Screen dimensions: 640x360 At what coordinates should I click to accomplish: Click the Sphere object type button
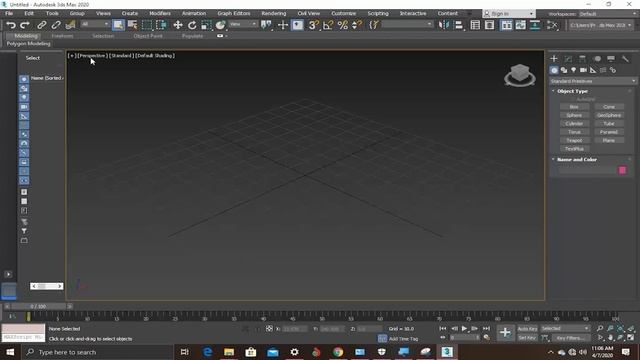point(574,115)
